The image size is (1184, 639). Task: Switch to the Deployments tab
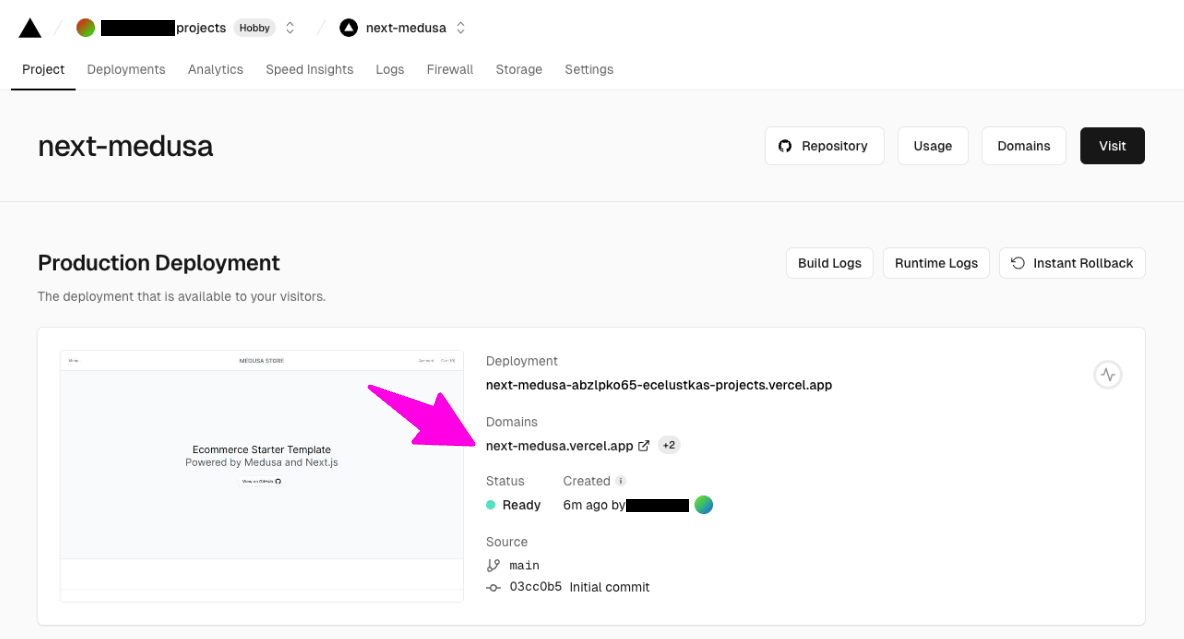(126, 69)
